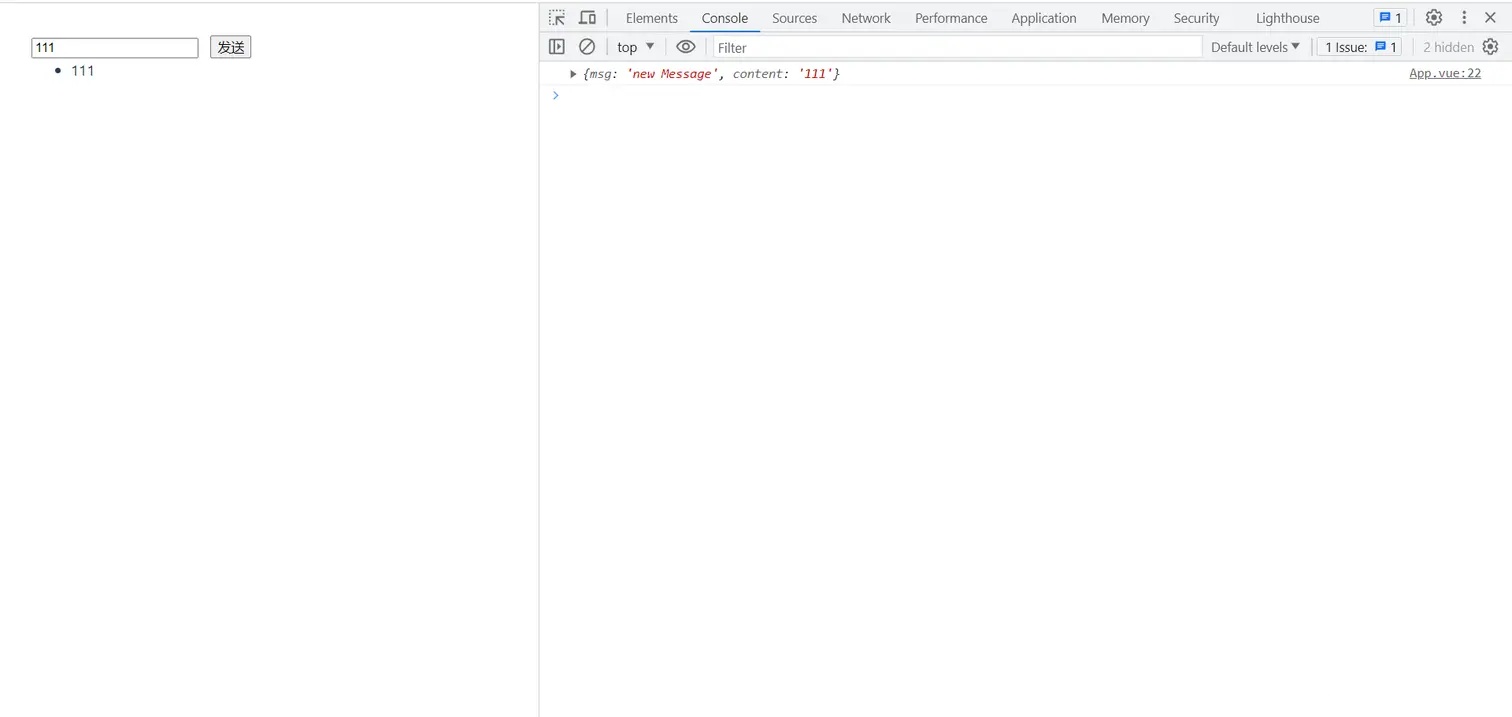Image resolution: width=1512 pixels, height=717 pixels.
Task: Click the messages badge icon showing 1
Action: 1390,18
